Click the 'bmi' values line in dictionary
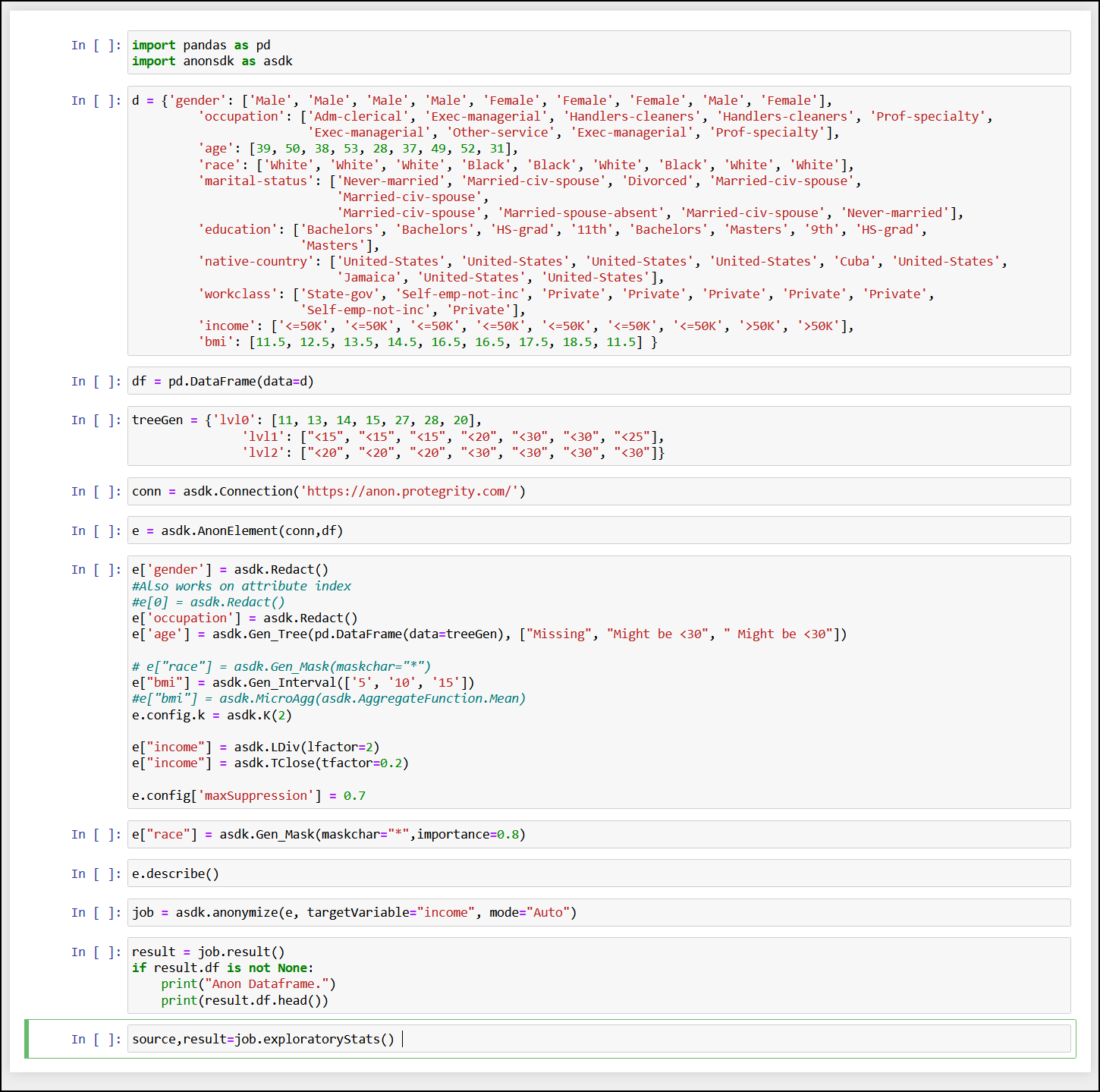The width and height of the screenshot is (1100, 1092). (427, 342)
